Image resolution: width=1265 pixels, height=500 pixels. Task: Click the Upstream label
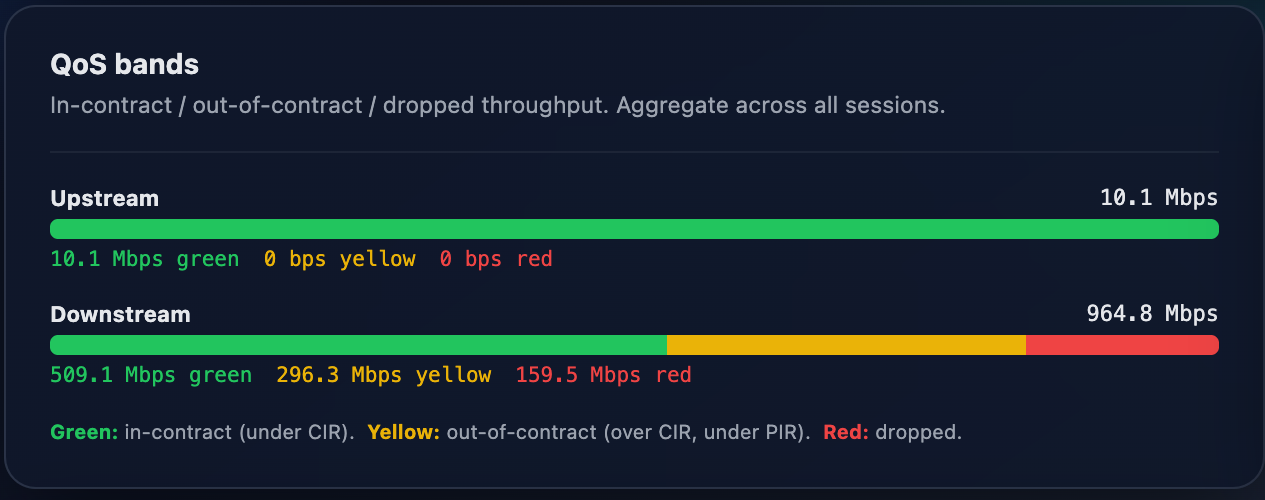[x=105, y=198]
